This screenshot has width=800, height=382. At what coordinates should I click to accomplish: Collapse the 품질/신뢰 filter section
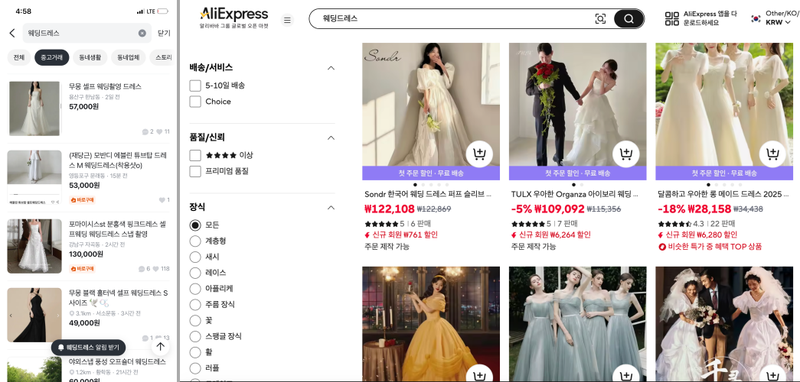click(x=331, y=138)
